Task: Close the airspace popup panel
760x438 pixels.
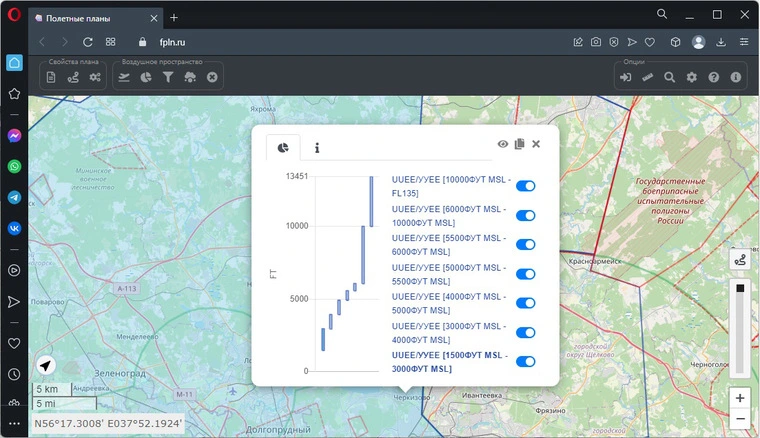Action: tap(536, 144)
